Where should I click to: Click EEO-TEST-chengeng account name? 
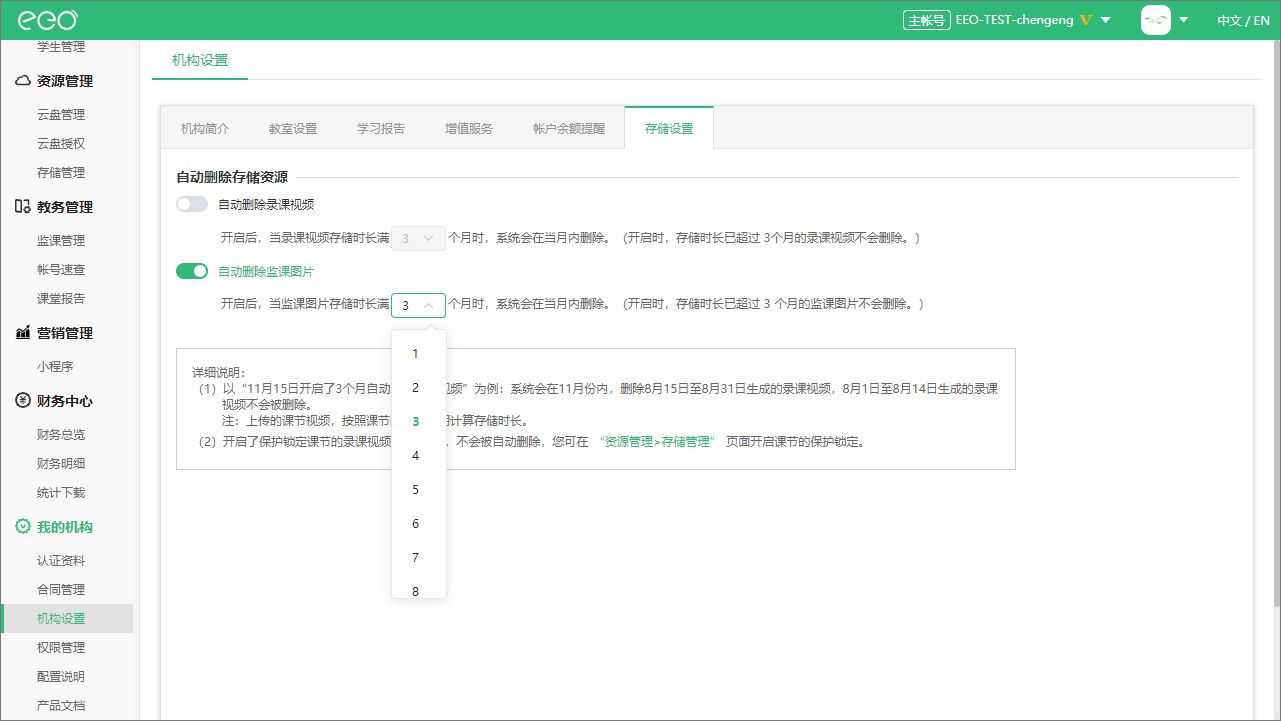[1014, 20]
